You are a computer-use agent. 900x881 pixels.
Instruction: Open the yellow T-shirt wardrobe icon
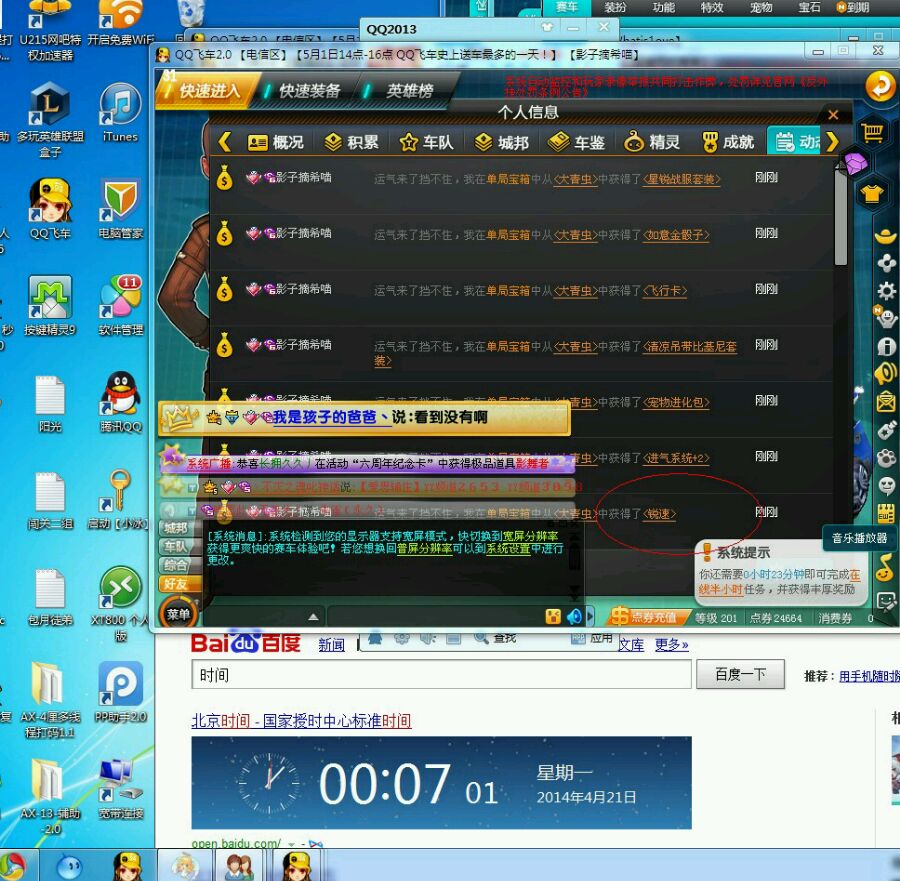click(872, 193)
